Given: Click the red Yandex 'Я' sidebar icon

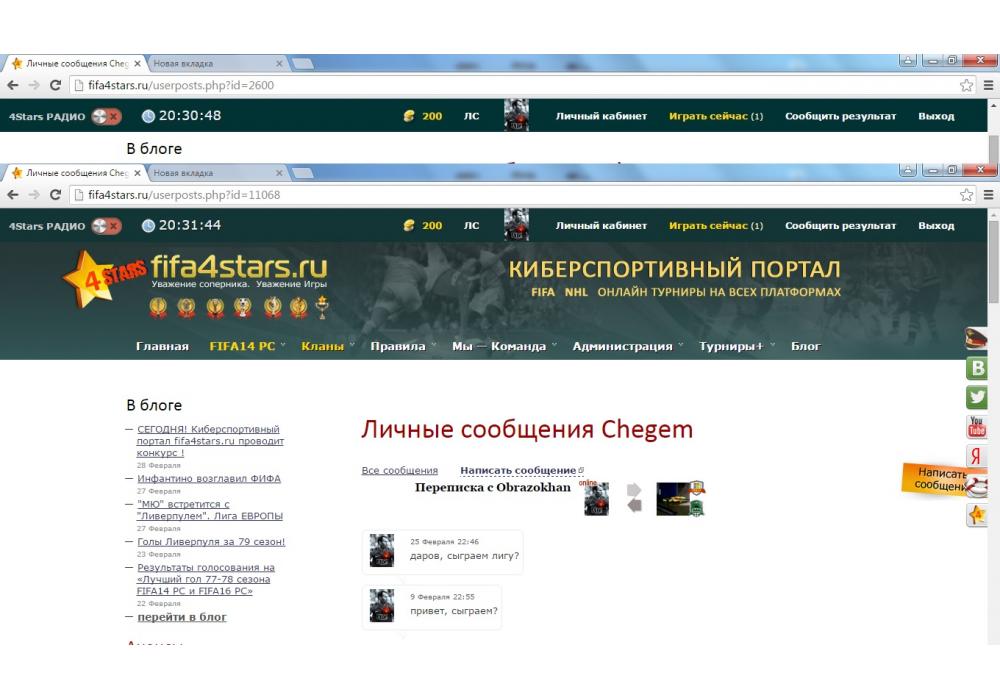Looking at the screenshot, I should pos(977,457).
